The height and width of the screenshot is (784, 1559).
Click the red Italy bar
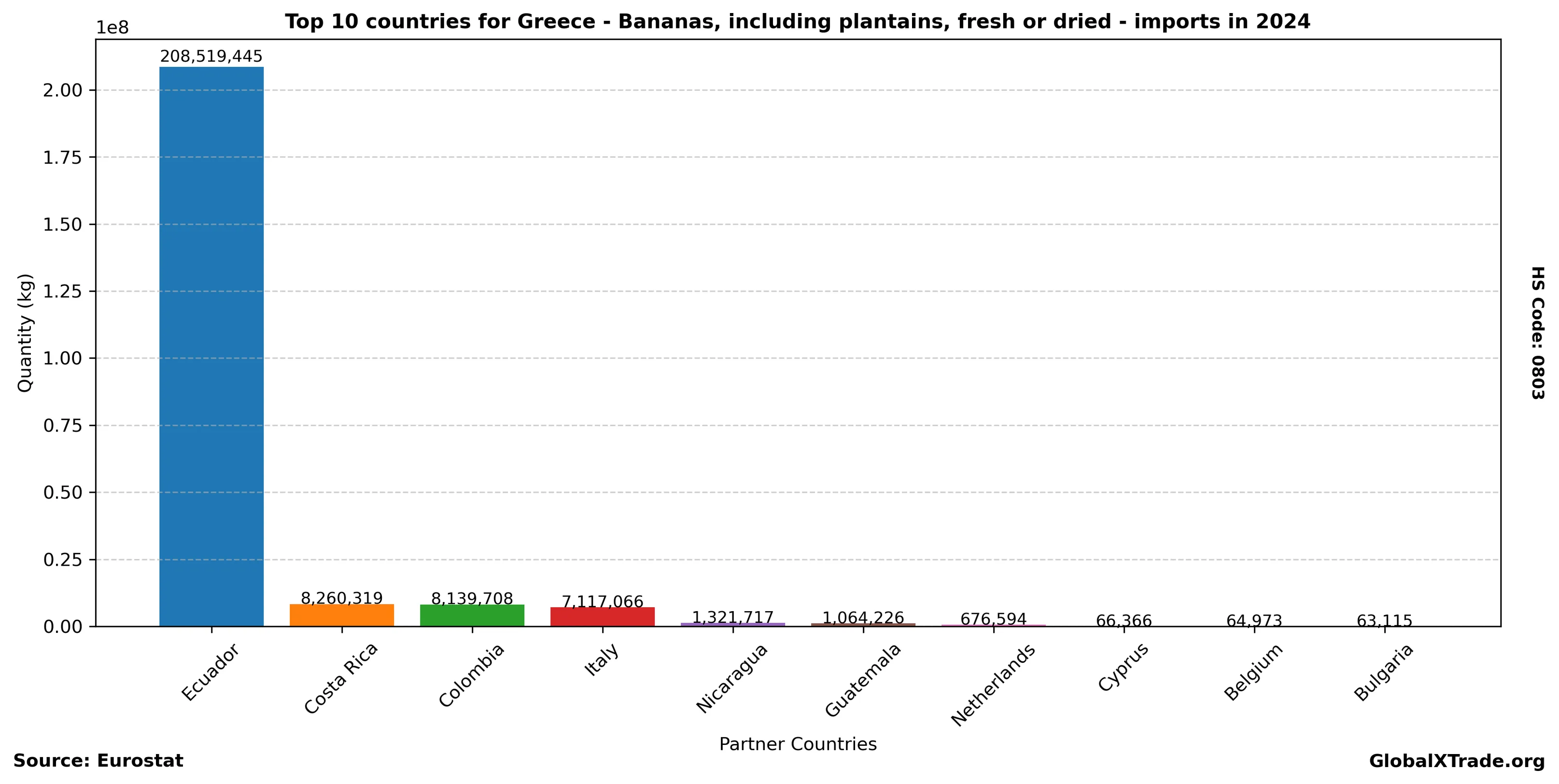tap(602, 616)
